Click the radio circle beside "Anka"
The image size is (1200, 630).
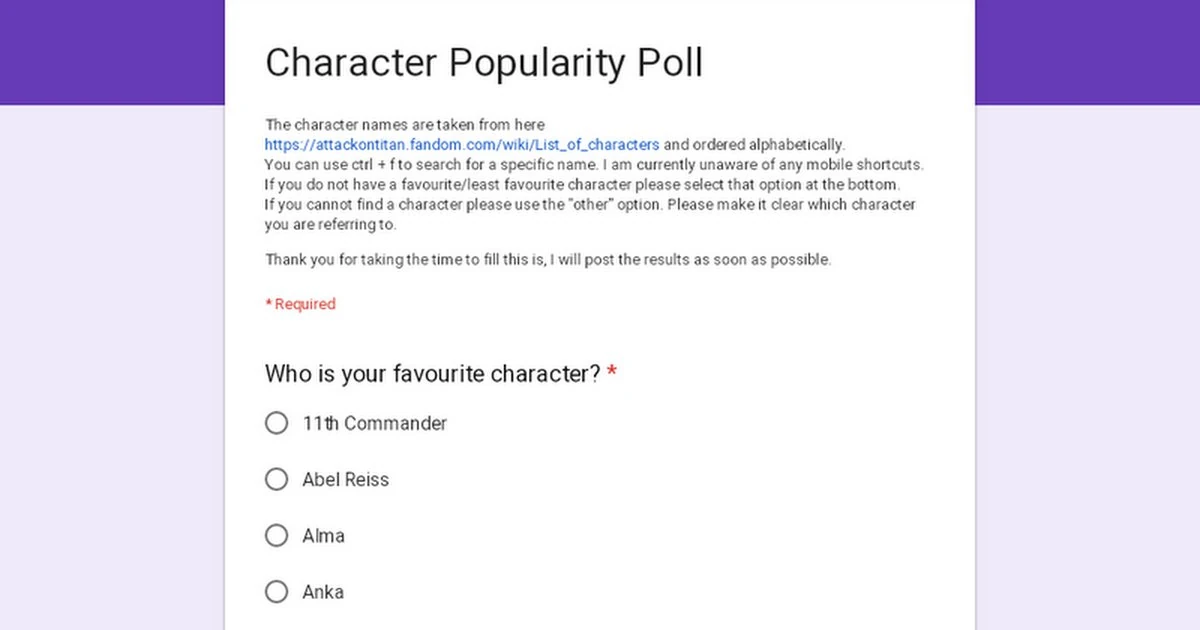(x=277, y=591)
